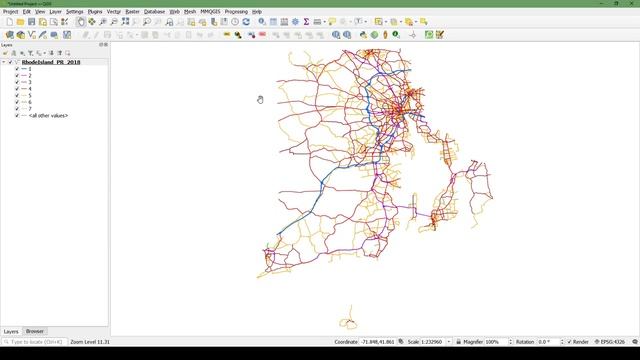The width and height of the screenshot is (640, 360).
Task: Click the messages icon in status bar
Action: [635, 342]
